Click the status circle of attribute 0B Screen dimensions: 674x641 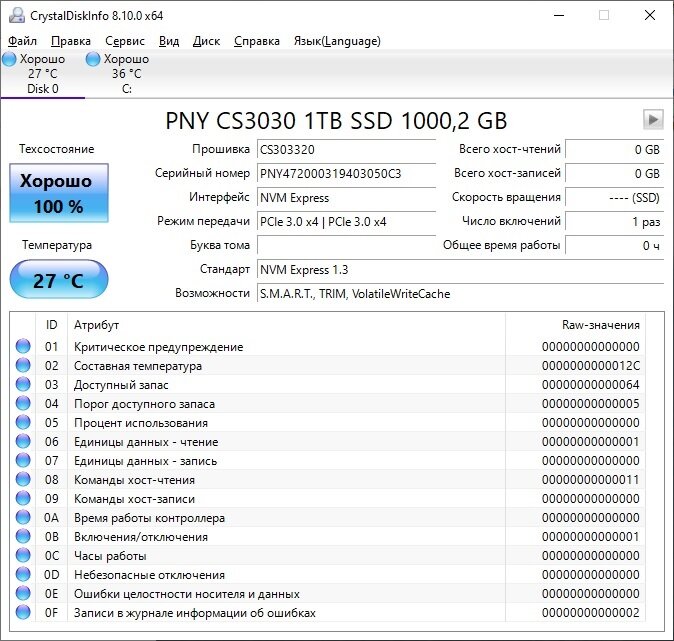point(23,536)
